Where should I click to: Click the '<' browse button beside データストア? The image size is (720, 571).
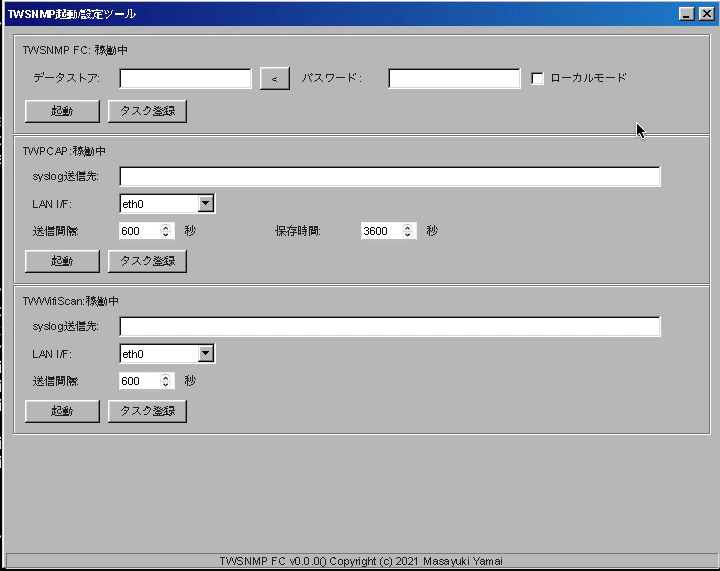[275, 78]
